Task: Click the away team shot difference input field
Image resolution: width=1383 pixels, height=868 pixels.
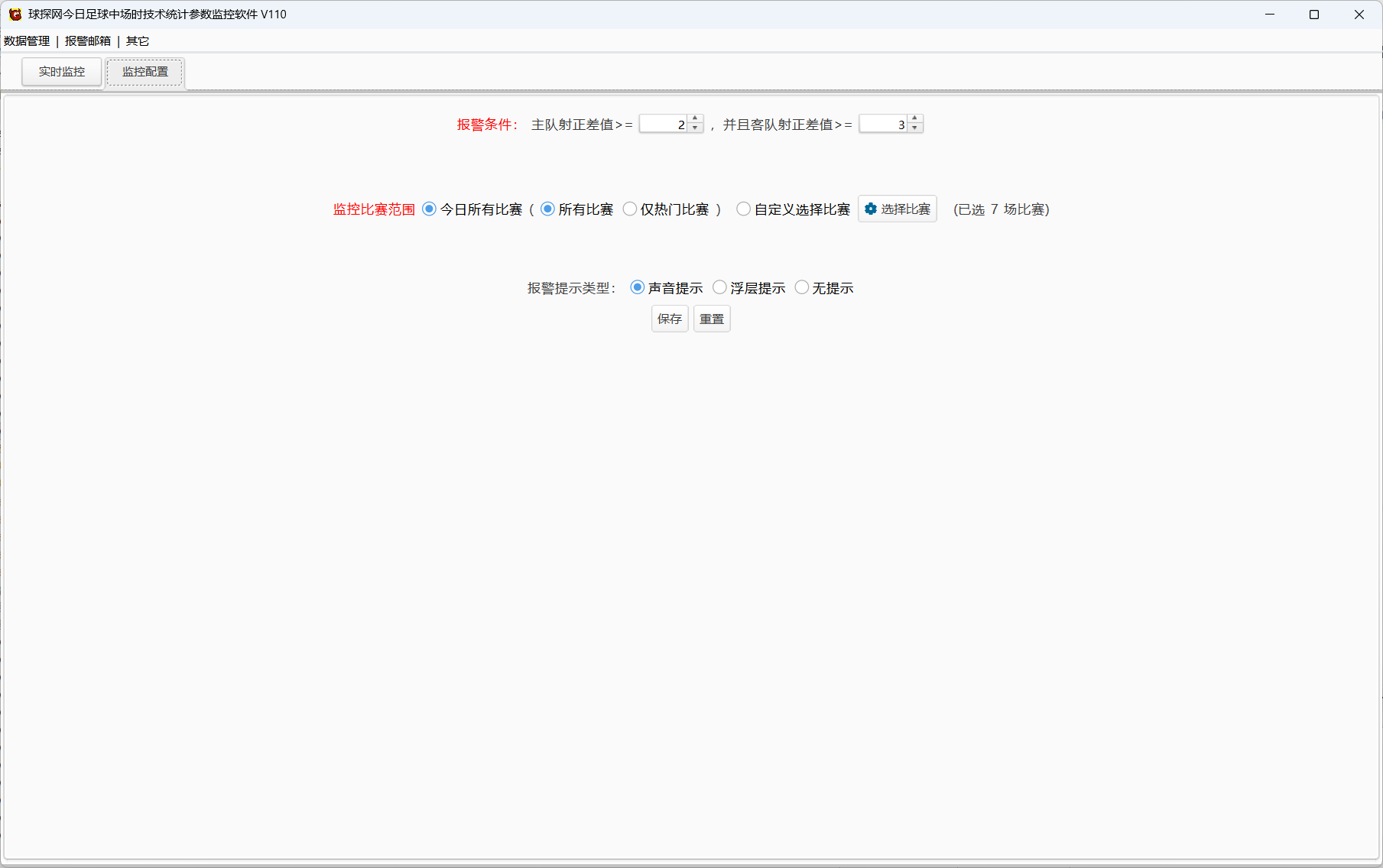Action: pos(883,124)
